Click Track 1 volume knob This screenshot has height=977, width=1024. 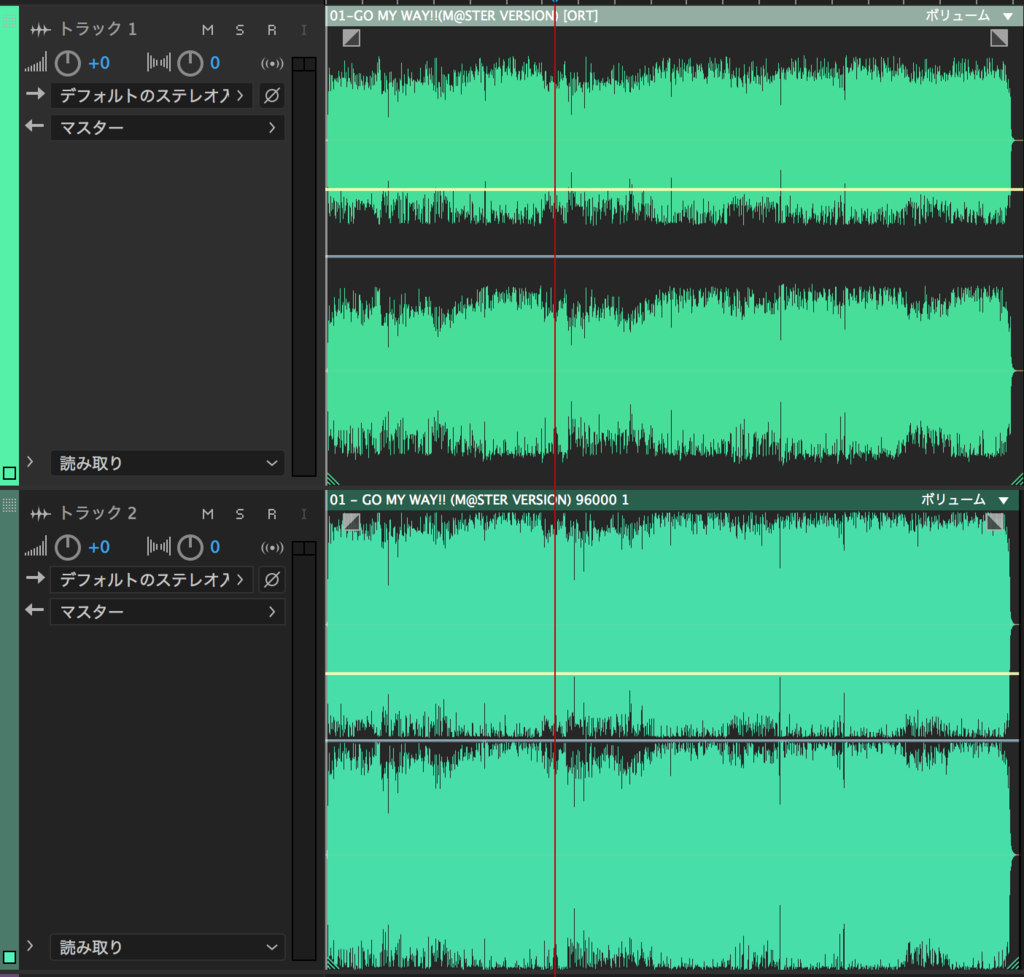[x=67, y=63]
